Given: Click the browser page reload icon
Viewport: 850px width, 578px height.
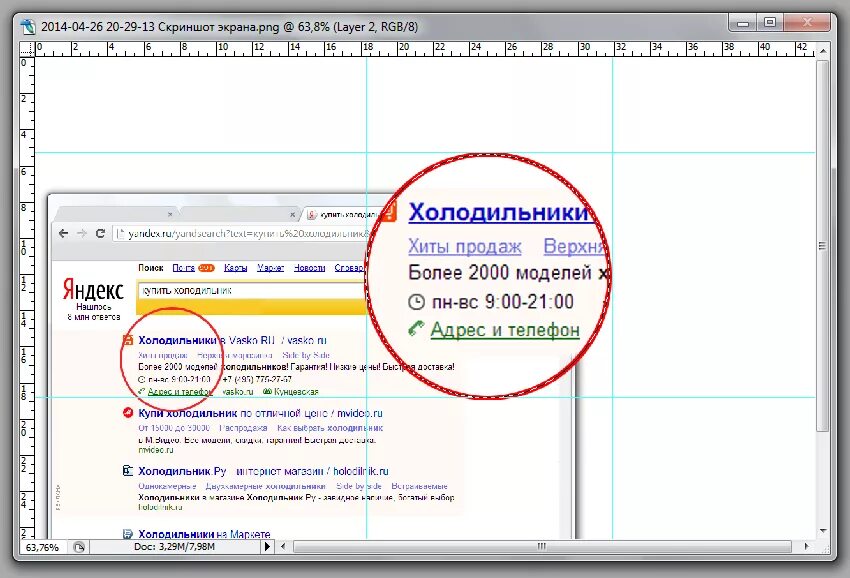Looking at the screenshot, I should (100, 233).
